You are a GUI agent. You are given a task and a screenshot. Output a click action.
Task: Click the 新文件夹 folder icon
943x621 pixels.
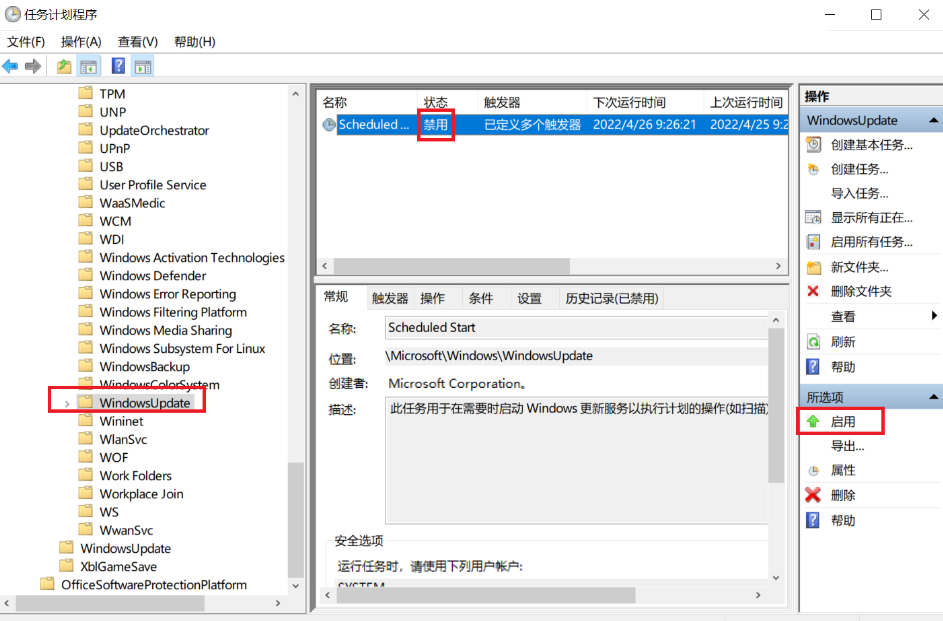click(x=814, y=268)
